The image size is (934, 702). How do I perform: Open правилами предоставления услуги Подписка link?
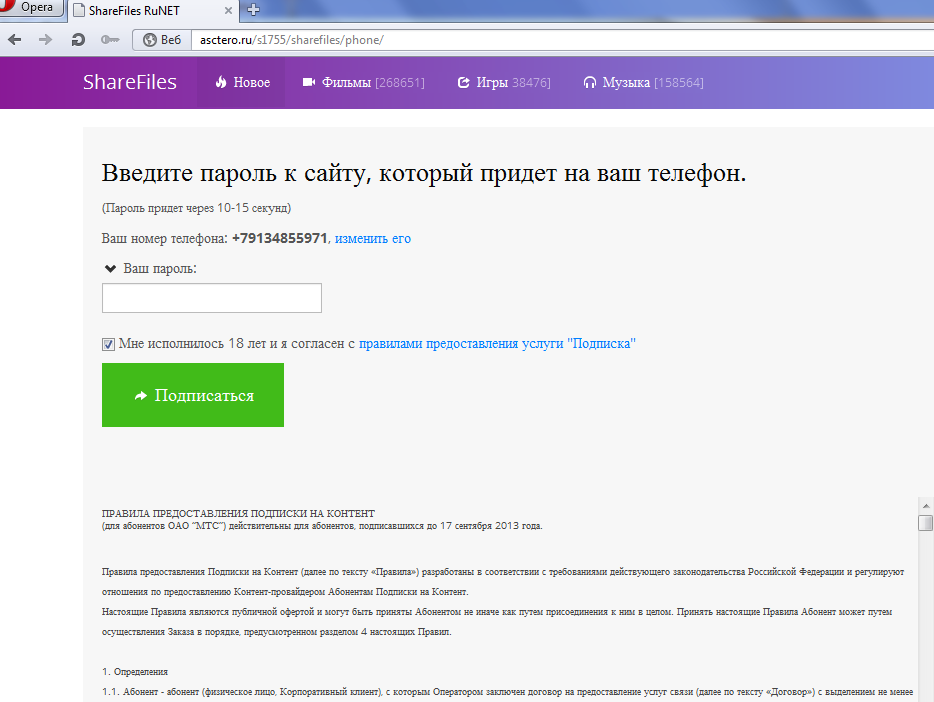click(x=497, y=344)
